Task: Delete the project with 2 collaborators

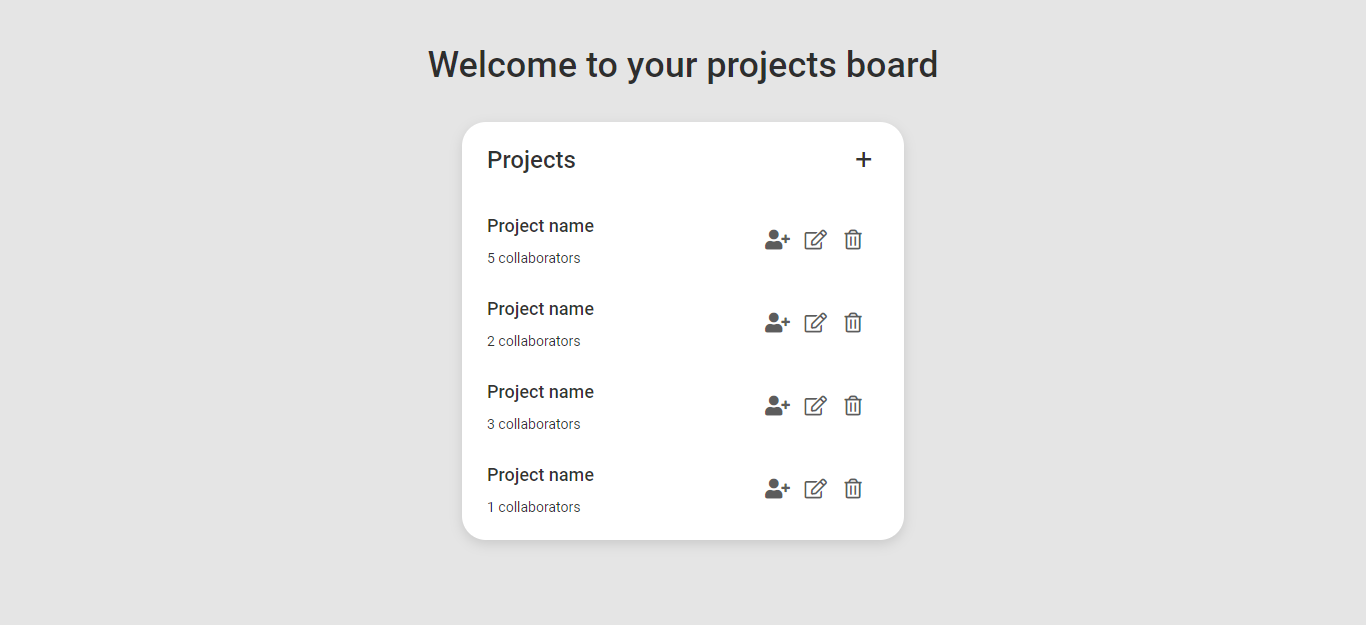Action: coord(852,323)
